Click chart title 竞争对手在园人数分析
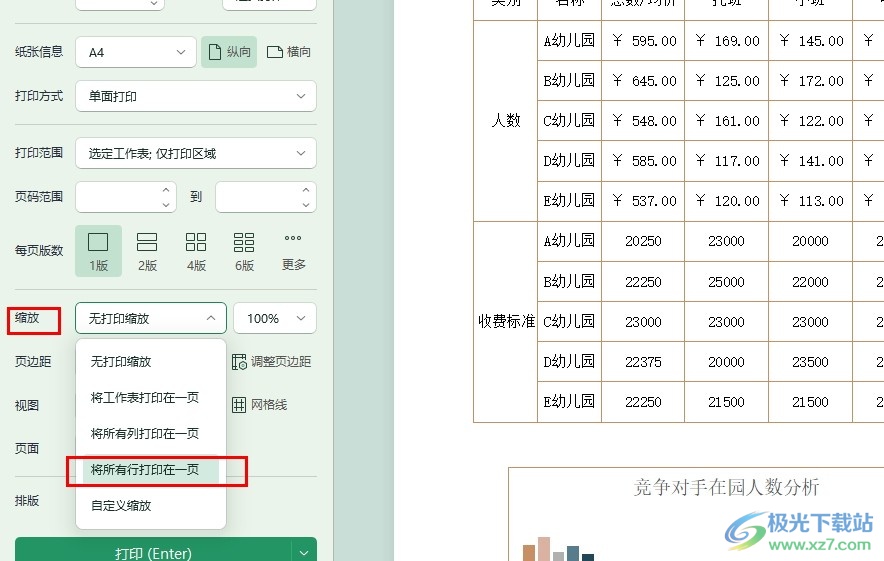The image size is (884, 561). click(x=726, y=487)
